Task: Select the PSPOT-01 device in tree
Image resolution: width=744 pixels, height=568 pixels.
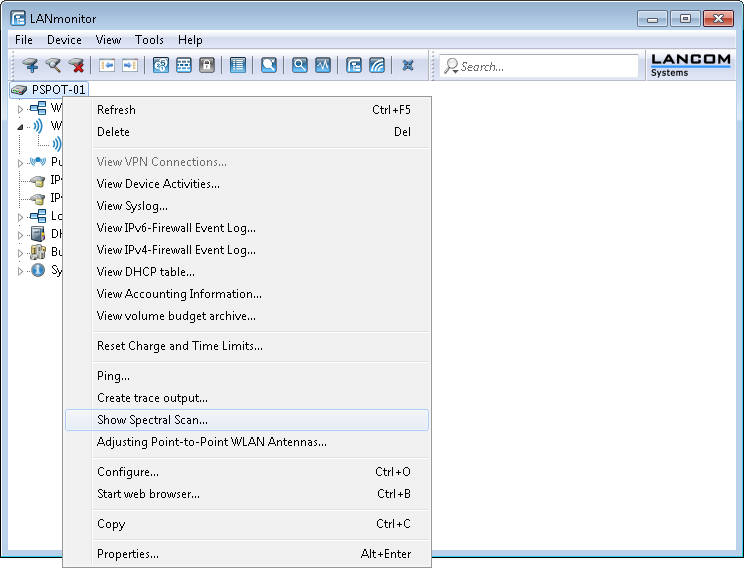Action: (x=58, y=89)
